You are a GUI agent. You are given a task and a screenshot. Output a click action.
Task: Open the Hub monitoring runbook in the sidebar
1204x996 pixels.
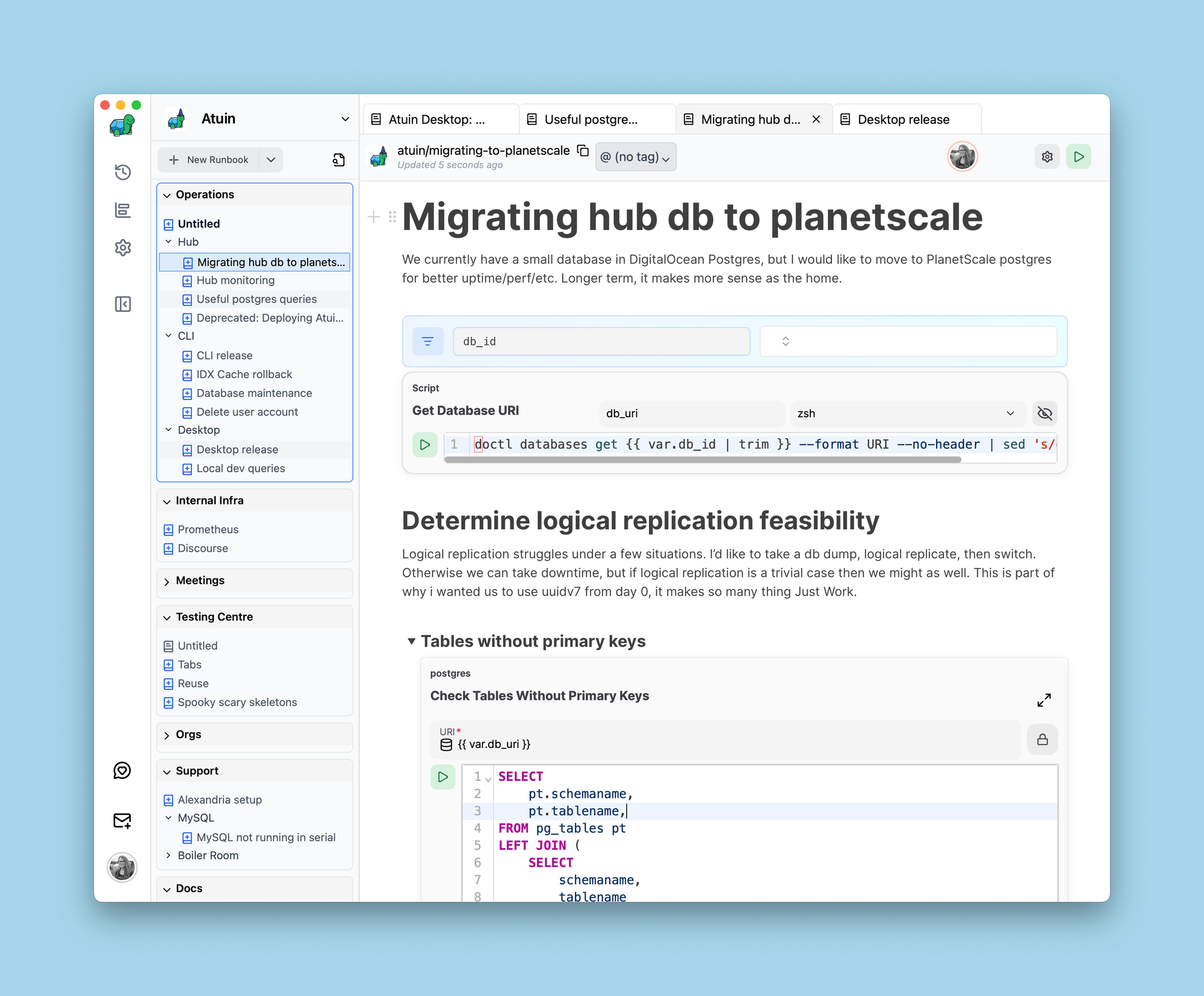click(x=235, y=281)
